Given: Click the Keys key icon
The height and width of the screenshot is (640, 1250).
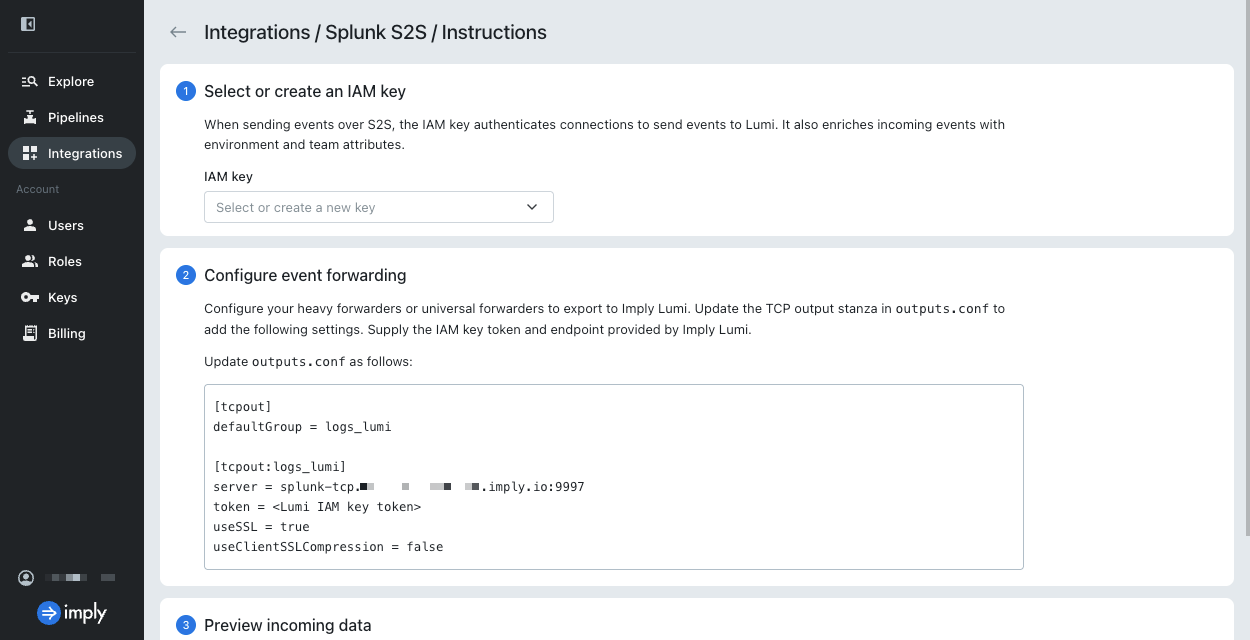Looking at the screenshot, I should click(x=29, y=298).
